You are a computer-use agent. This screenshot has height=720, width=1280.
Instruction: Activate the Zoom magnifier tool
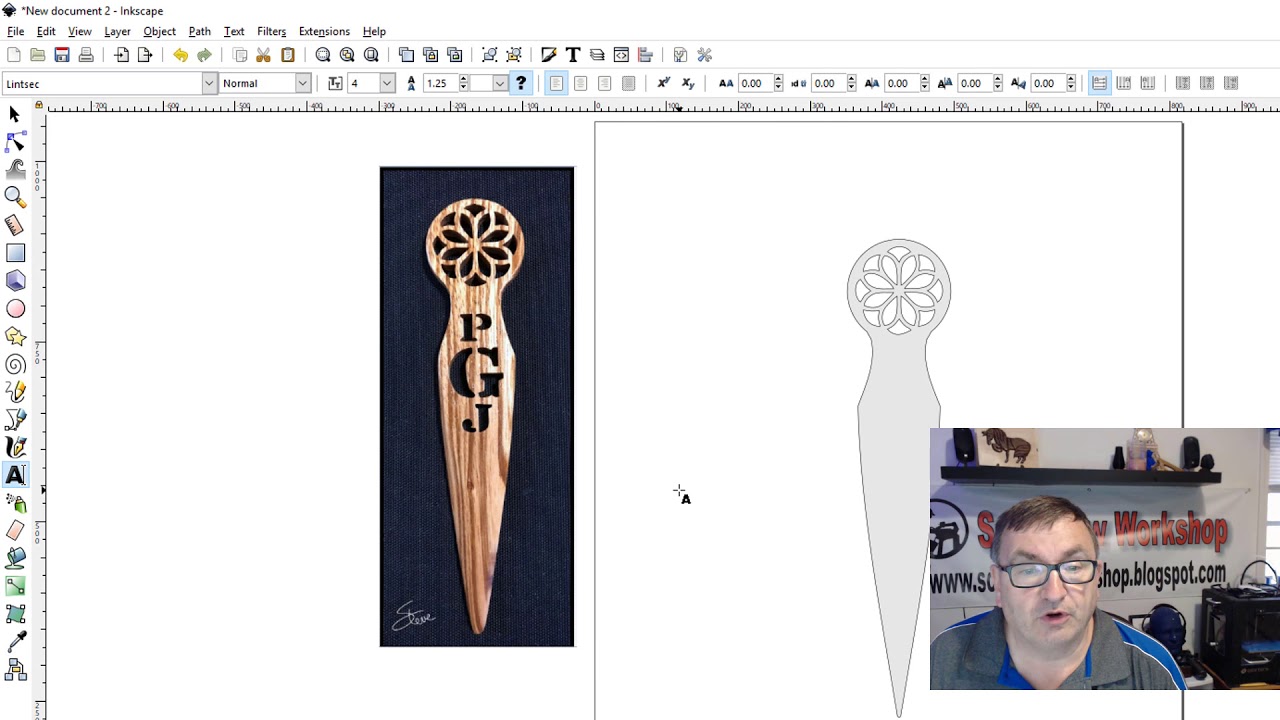point(15,197)
